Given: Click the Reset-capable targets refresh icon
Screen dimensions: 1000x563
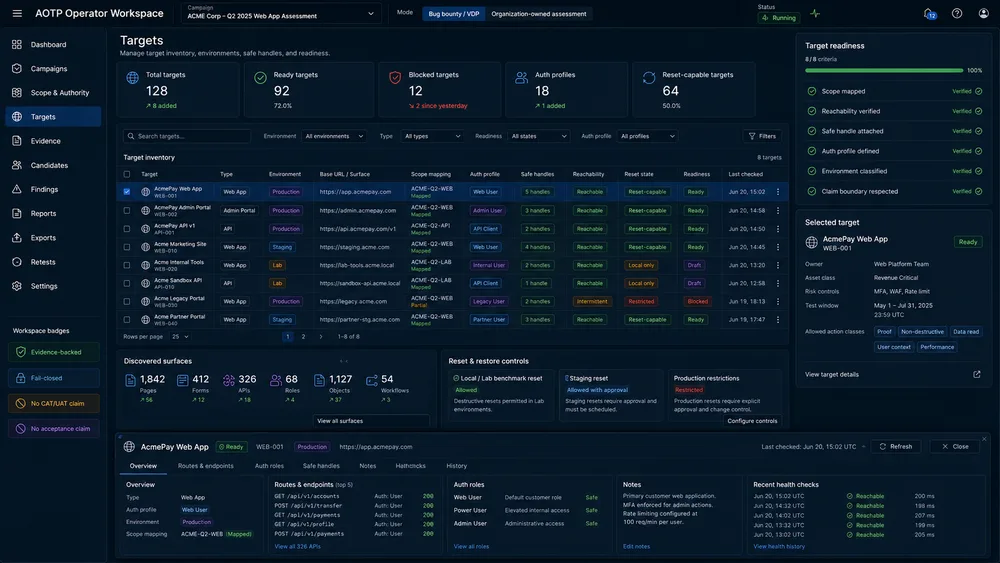Looking at the screenshot, I should click(649, 78).
